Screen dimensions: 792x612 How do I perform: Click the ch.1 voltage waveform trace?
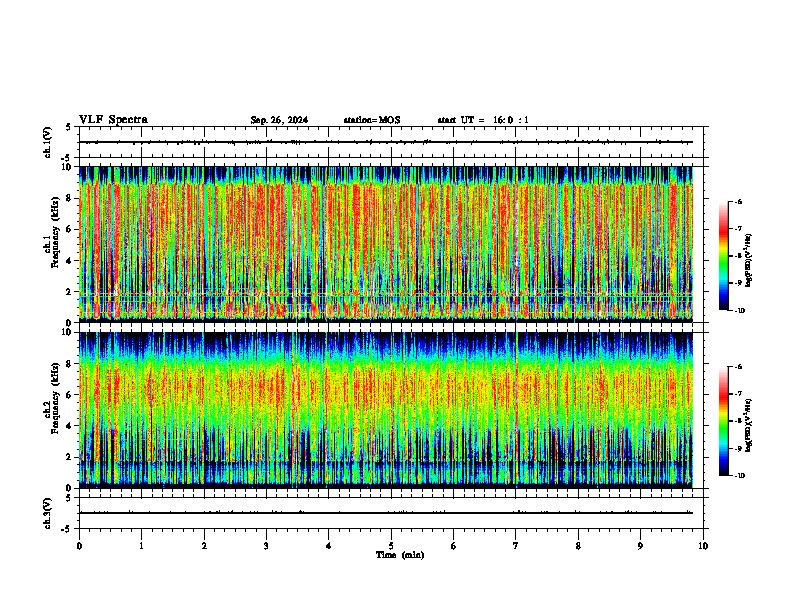pos(386,142)
